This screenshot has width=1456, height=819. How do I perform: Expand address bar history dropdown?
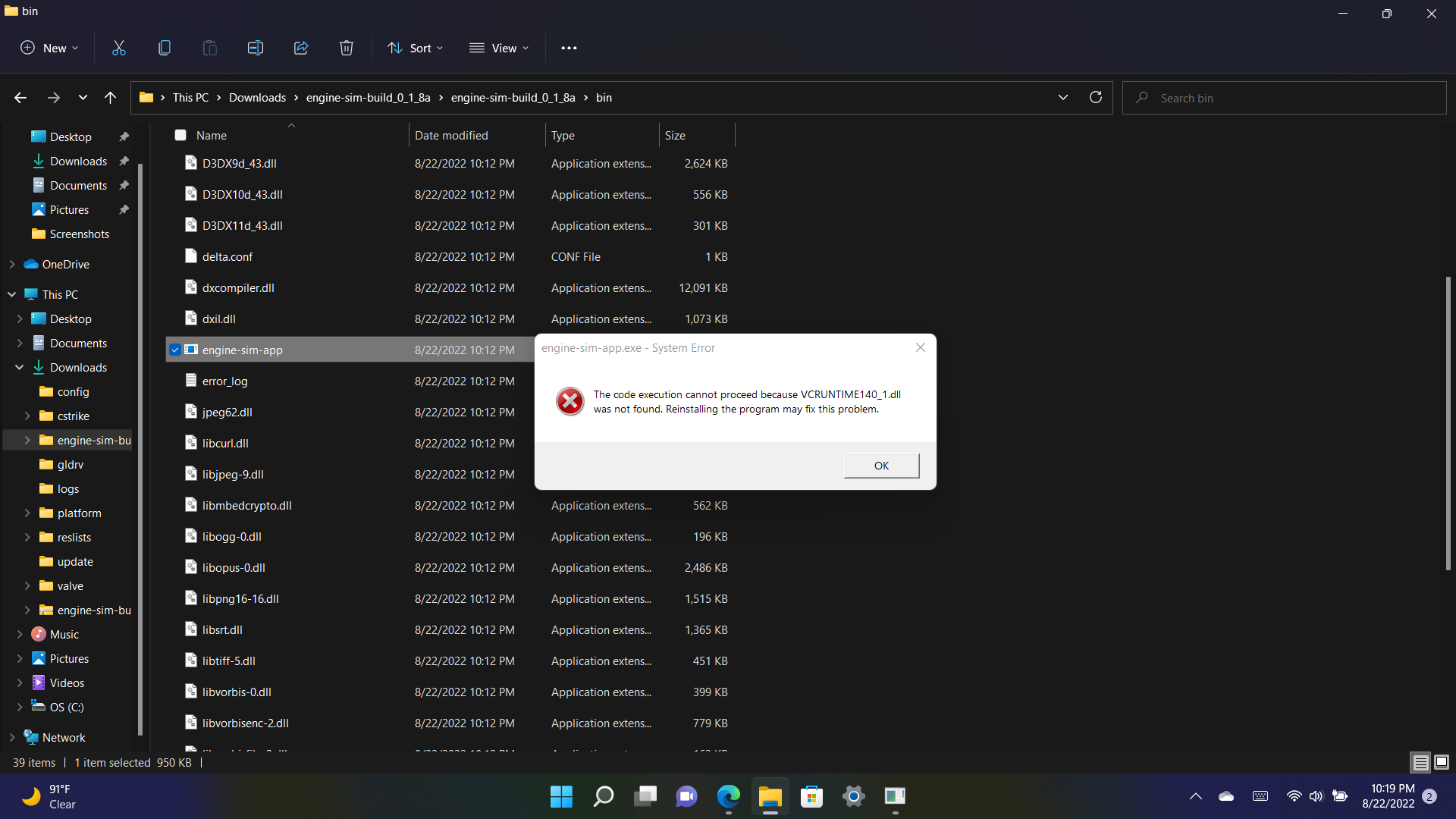point(1063,98)
